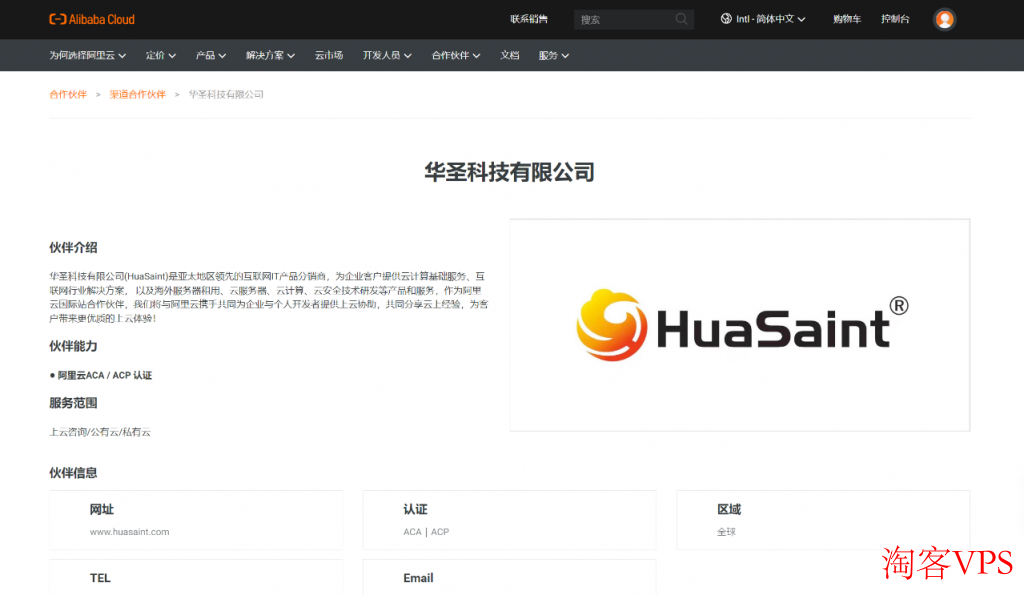Viewport: 1024px width, 595px height.
Task: Click the 伙伴介绍 heading
Action: click(x=73, y=248)
